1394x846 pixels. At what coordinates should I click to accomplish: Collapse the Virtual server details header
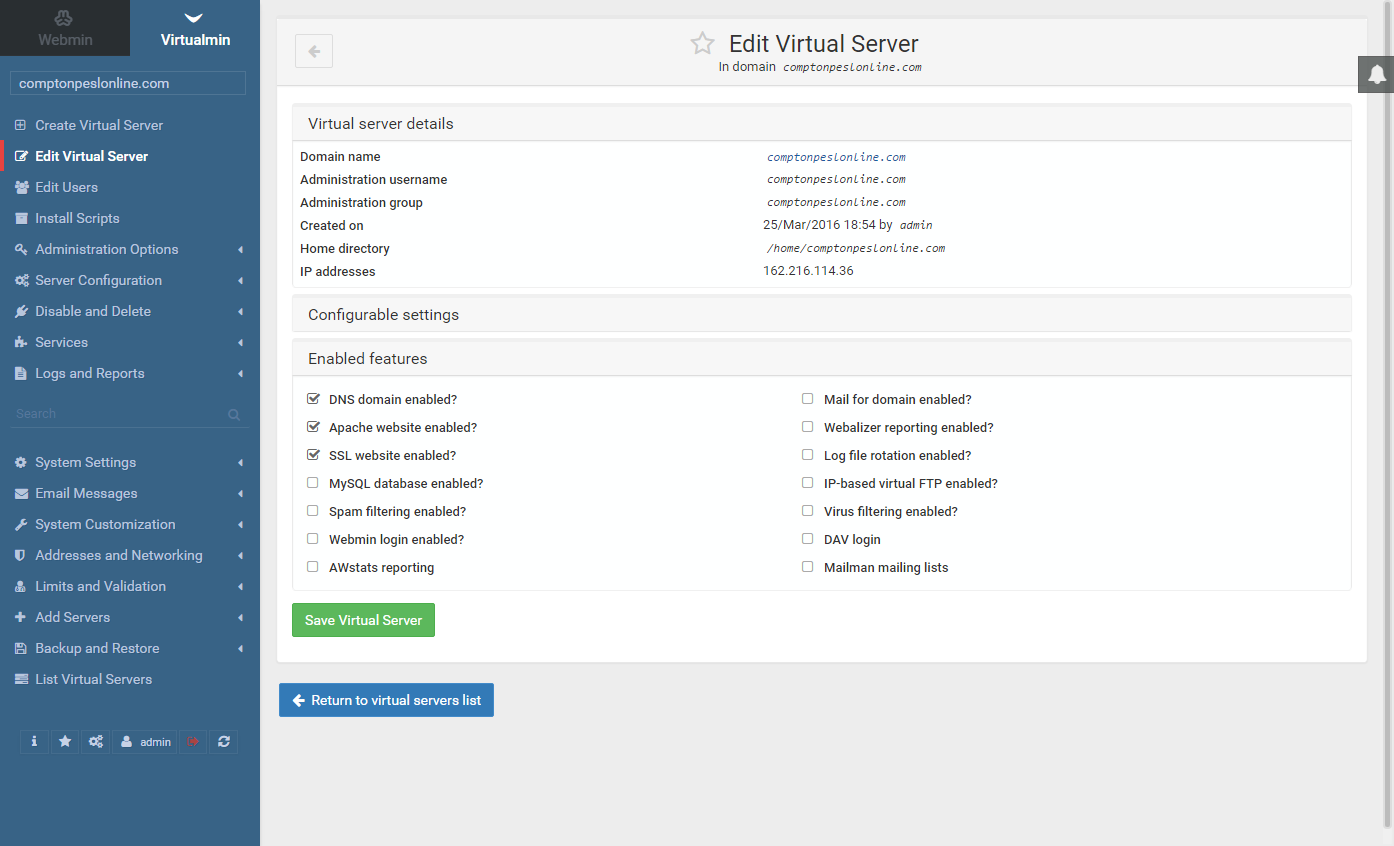[821, 124]
